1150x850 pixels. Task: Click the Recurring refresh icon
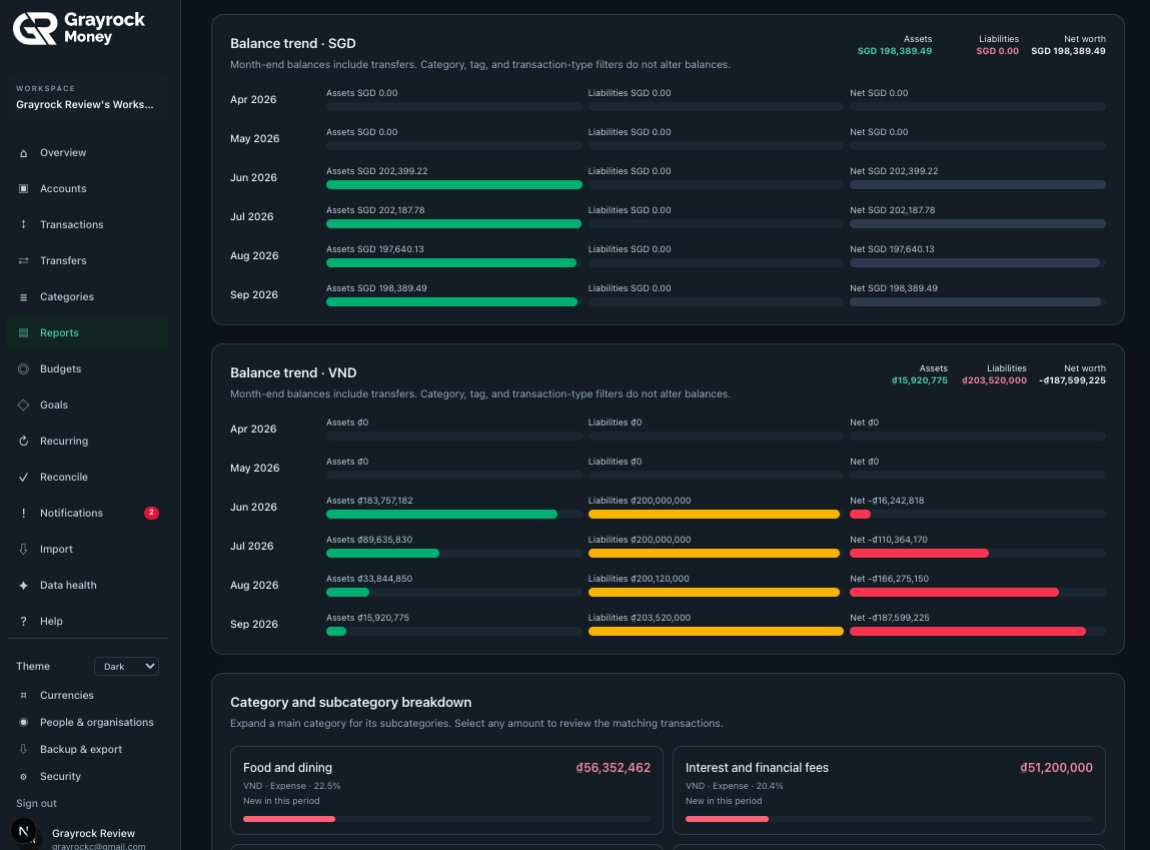[x=23, y=441]
